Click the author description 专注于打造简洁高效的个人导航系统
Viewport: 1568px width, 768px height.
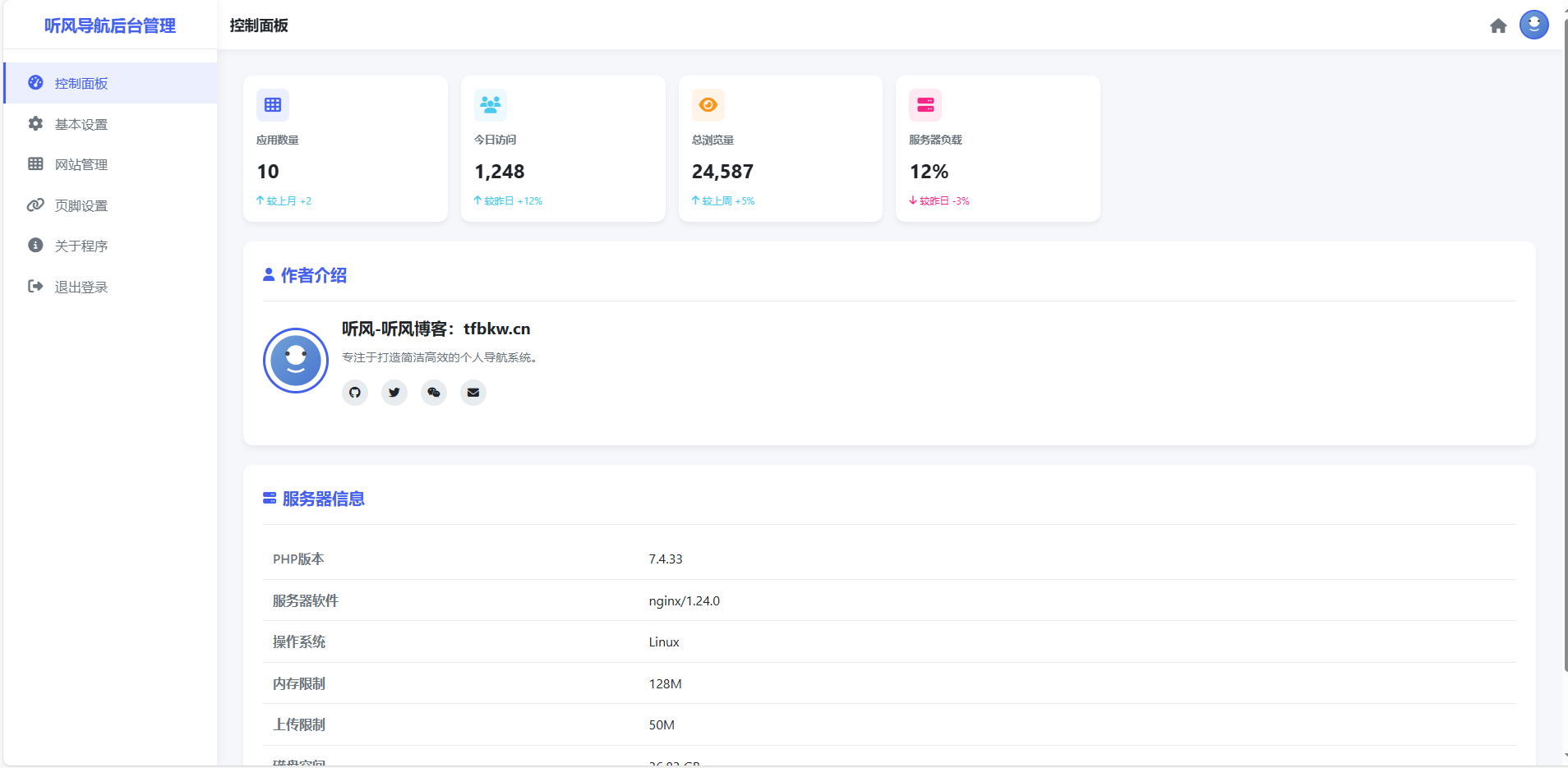click(x=440, y=357)
